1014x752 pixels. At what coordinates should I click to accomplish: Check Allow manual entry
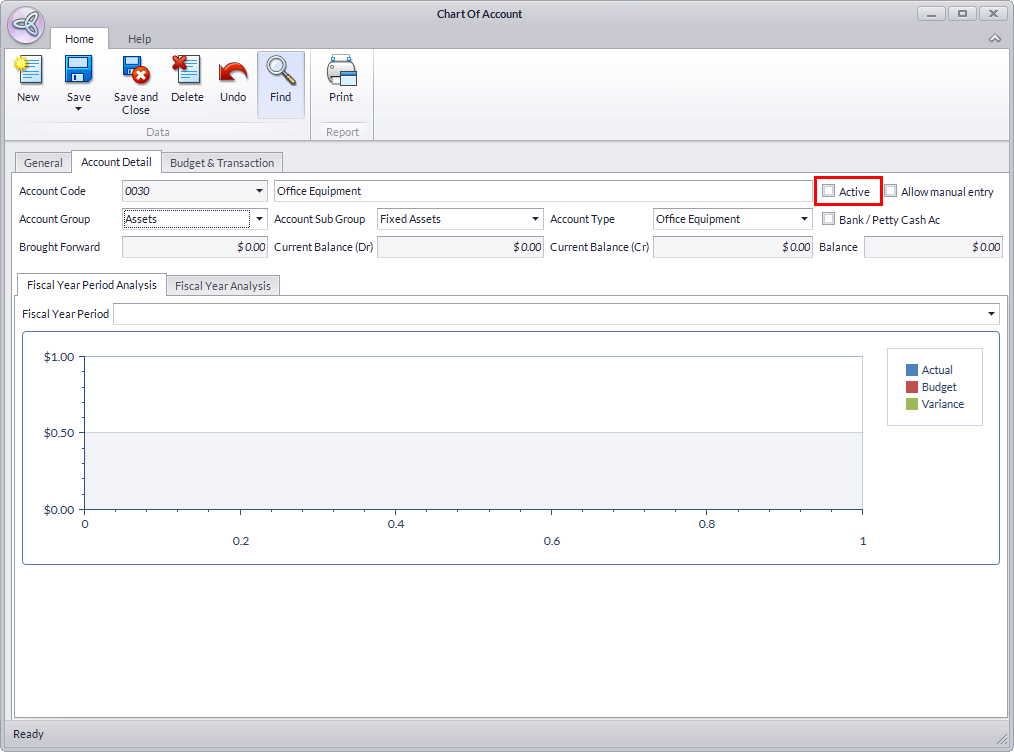pyautogui.click(x=891, y=191)
